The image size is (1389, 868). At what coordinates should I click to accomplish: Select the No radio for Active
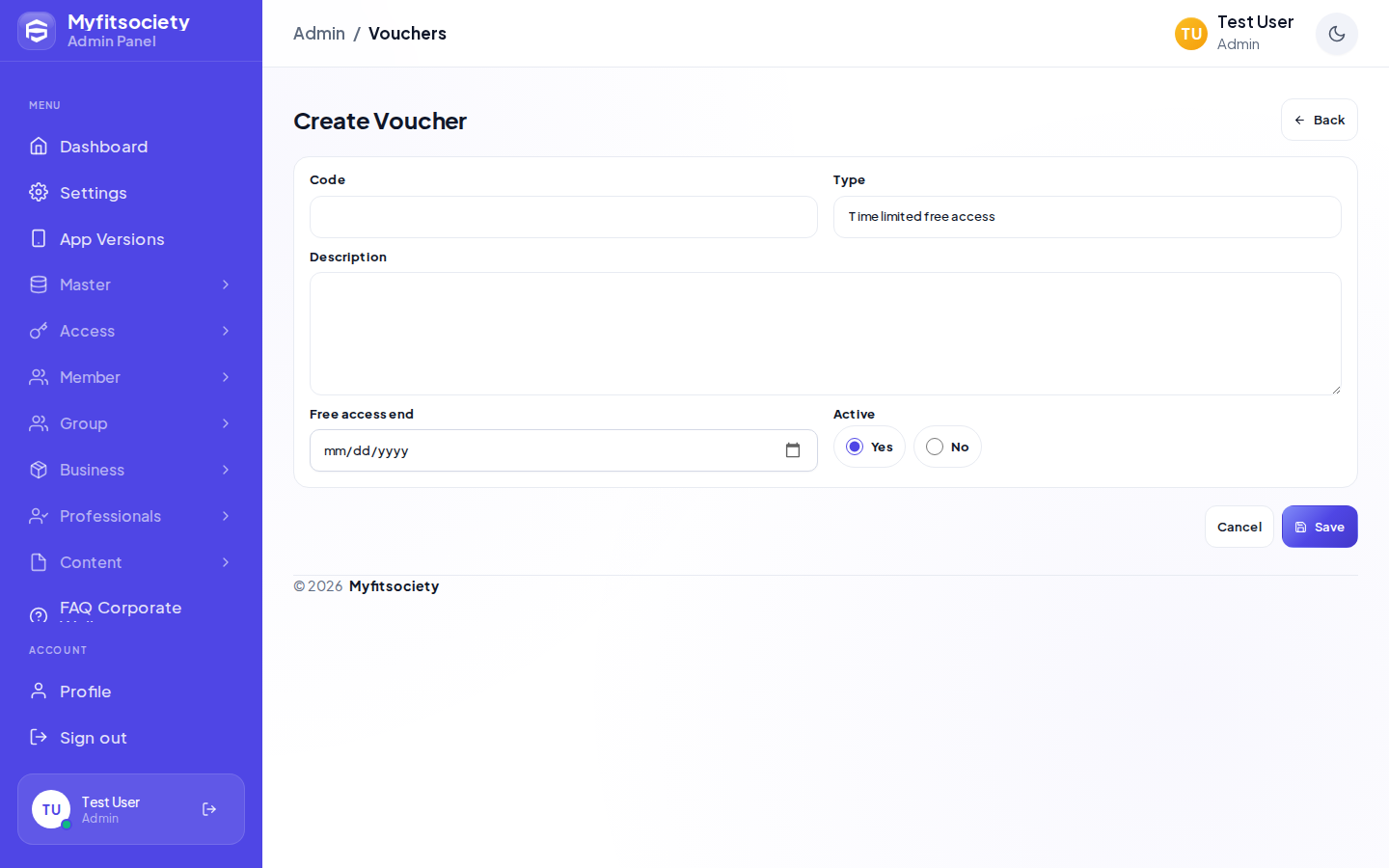pyautogui.click(x=935, y=447)
